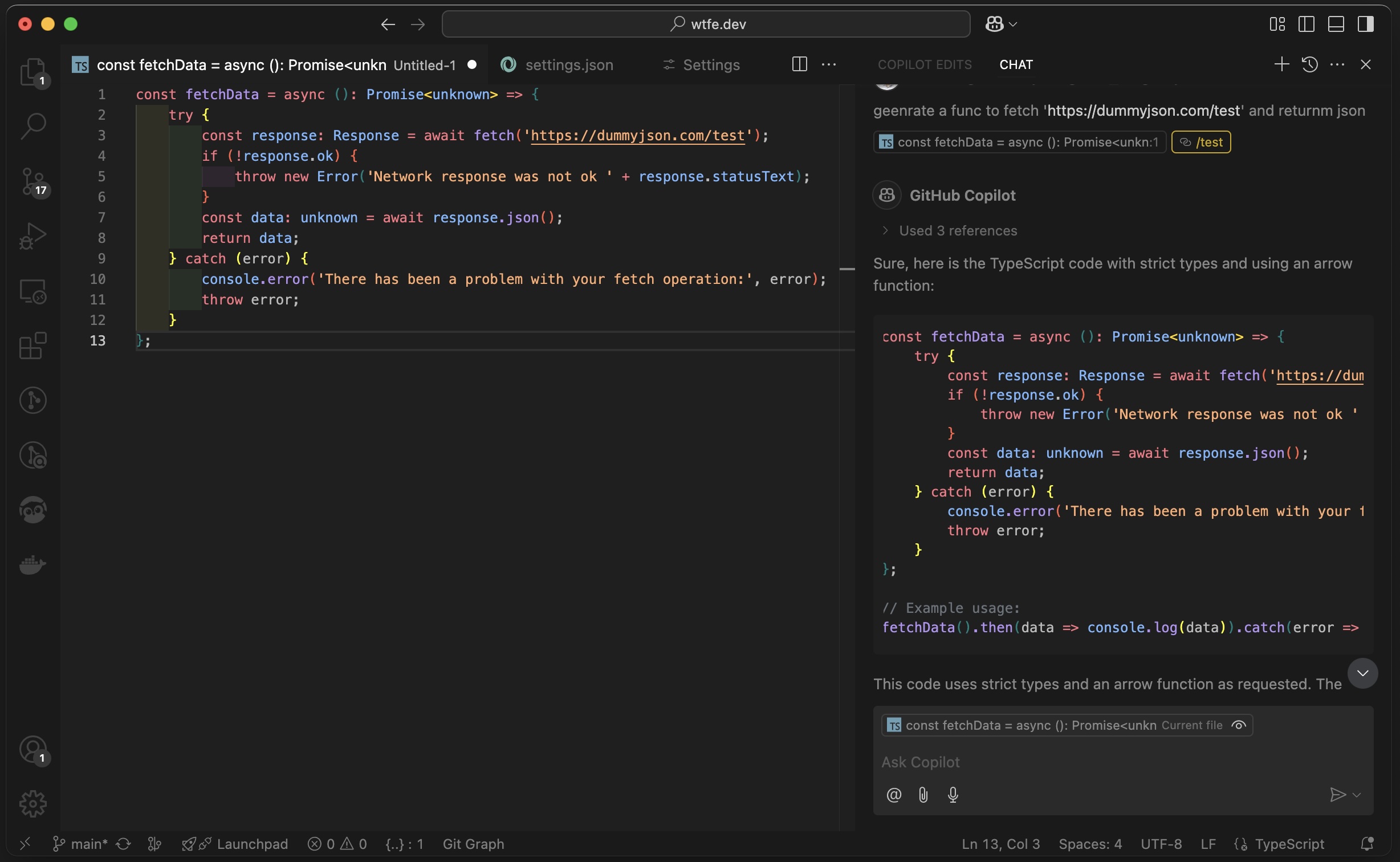Image resolution: width=1400 pixels, height=862 pixels.
Task: Open the Accounts menu in activity bar
Action: [x=33, y=750]
